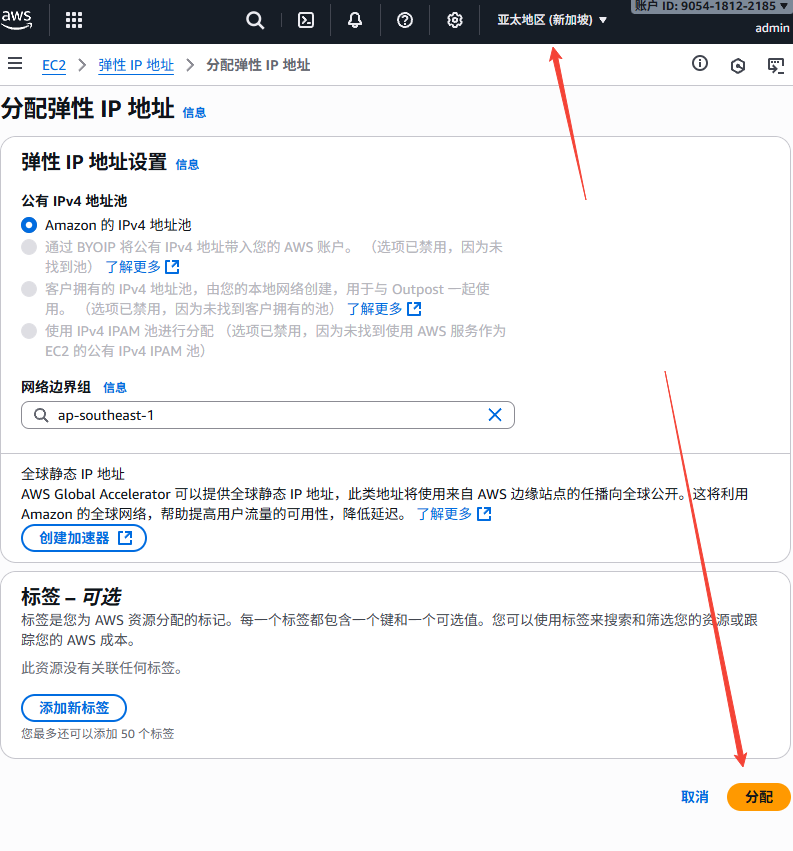
Task: Open the info panel circle icon
Action: point(700,64)
